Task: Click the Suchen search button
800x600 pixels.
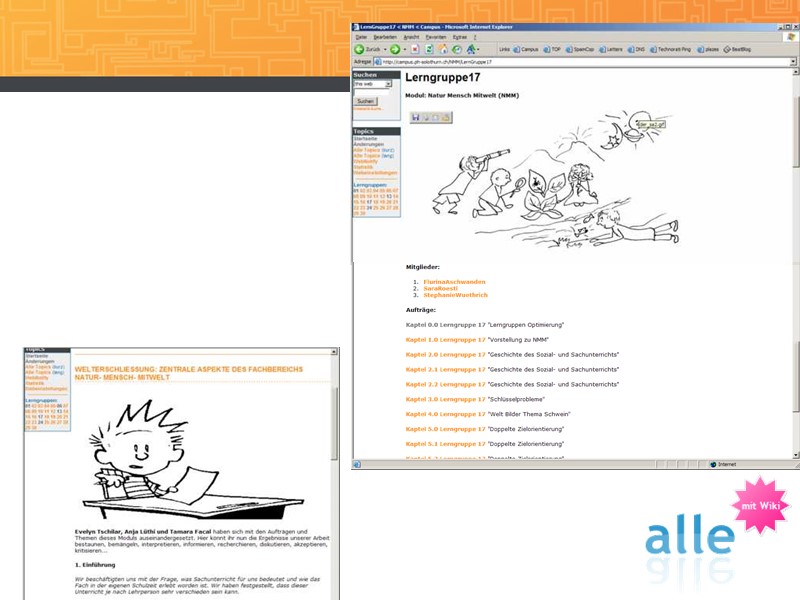Action: pyautogui.click(x=365, y=101)
